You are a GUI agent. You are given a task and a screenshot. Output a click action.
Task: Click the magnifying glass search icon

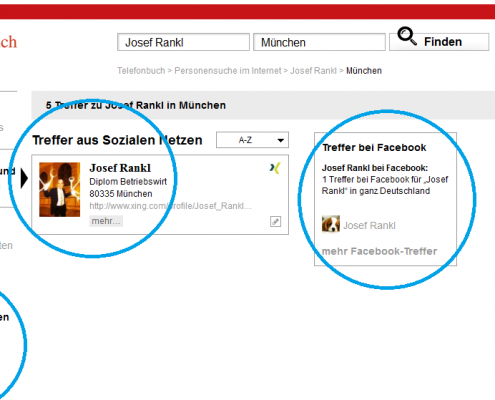tap(407, 36)
